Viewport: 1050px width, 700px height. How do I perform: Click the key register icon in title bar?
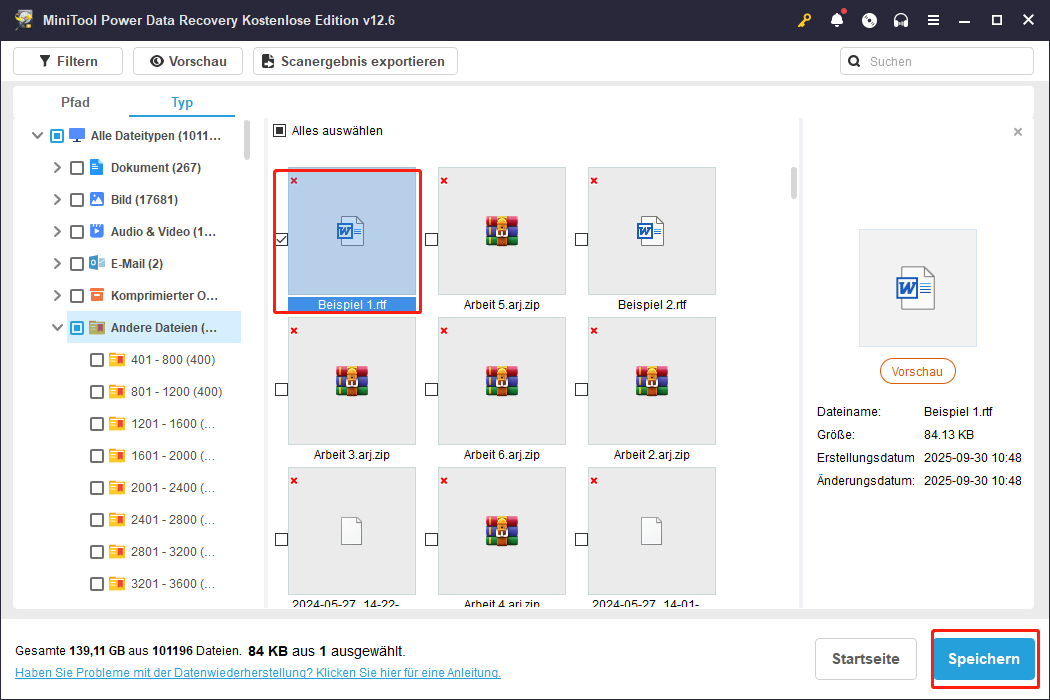(804, 20)
